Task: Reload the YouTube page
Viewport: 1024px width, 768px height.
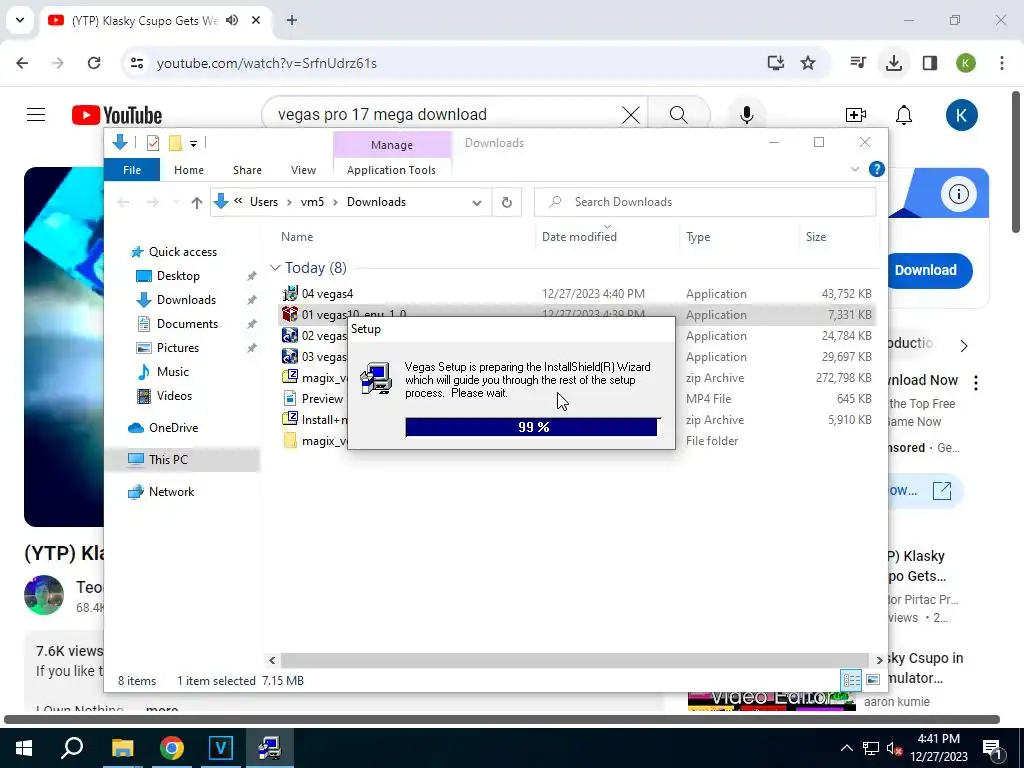Action: tap(94, 63)
